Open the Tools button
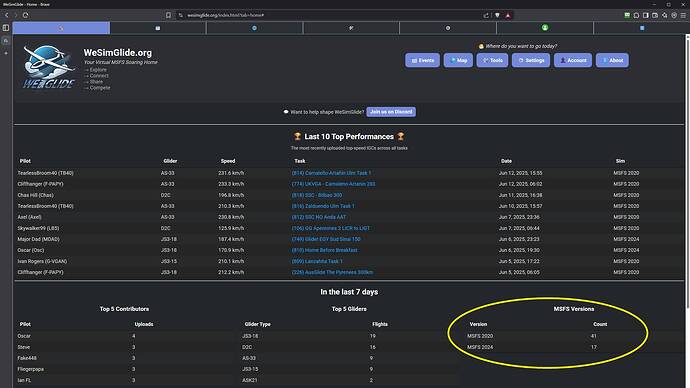 492,60
